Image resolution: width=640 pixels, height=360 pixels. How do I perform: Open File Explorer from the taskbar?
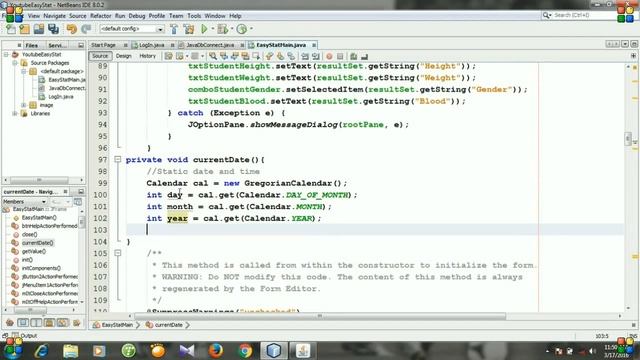[71, 351]
